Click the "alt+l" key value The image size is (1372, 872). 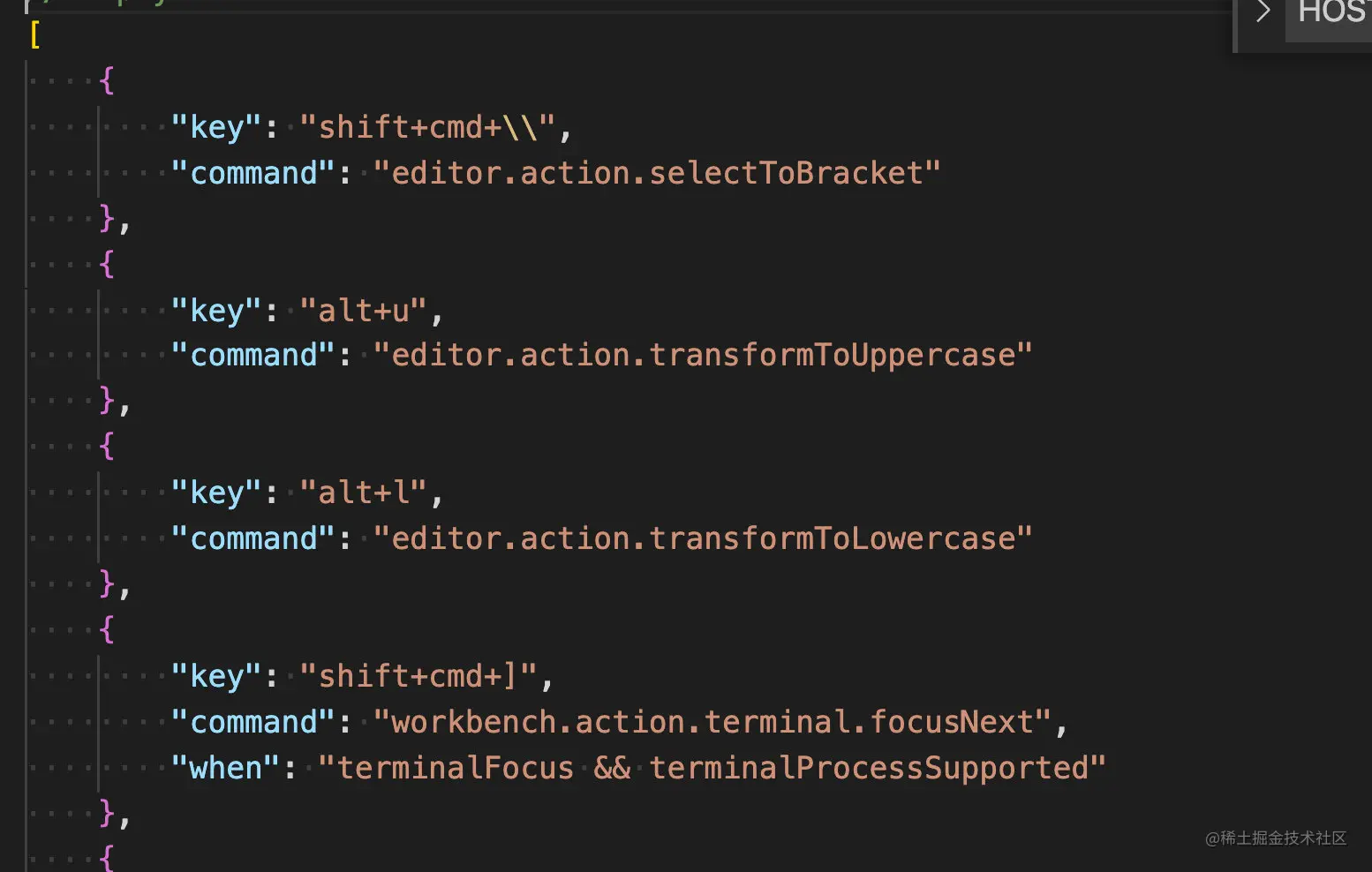click(363, 492)
